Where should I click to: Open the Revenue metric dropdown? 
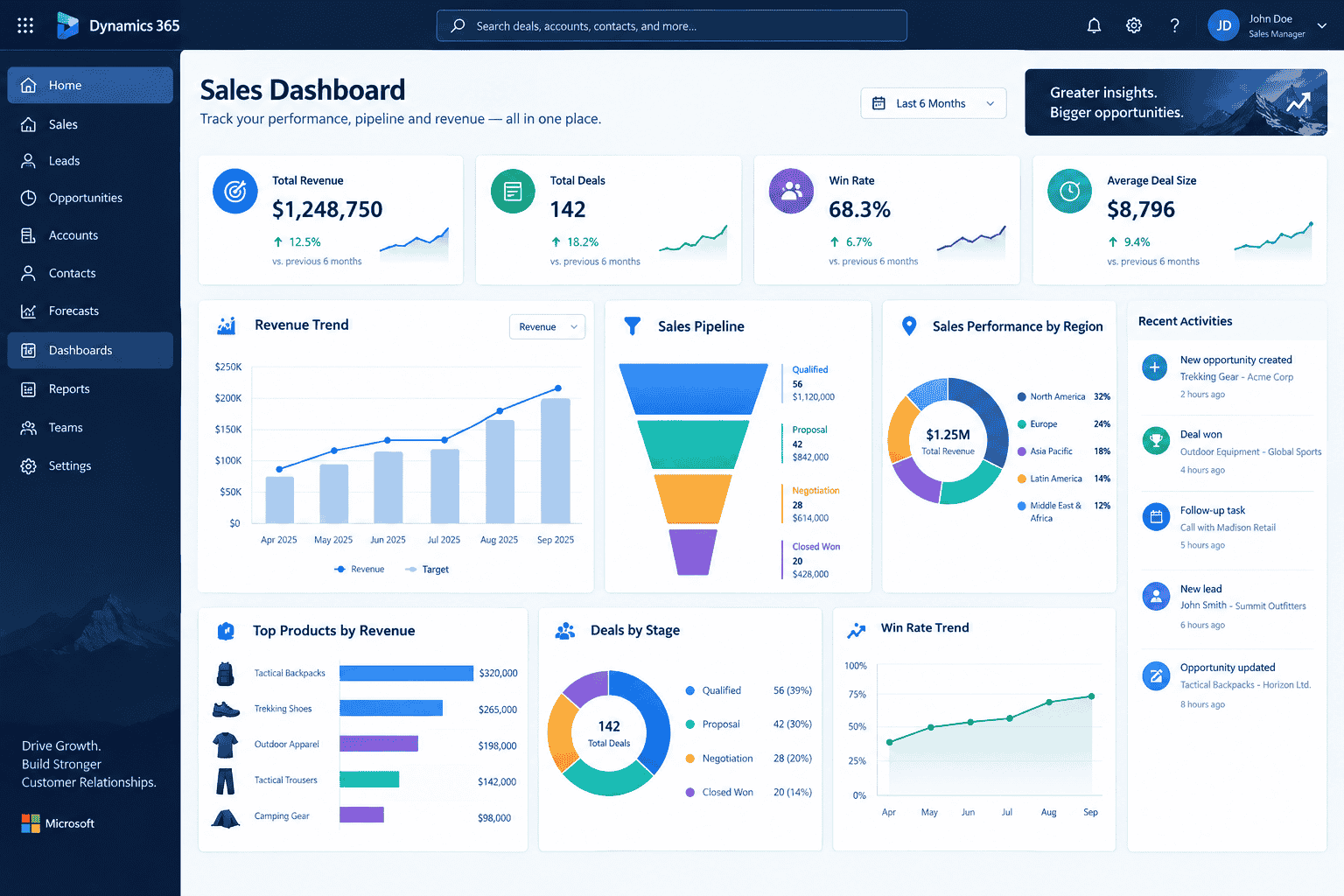pos(547,326)
